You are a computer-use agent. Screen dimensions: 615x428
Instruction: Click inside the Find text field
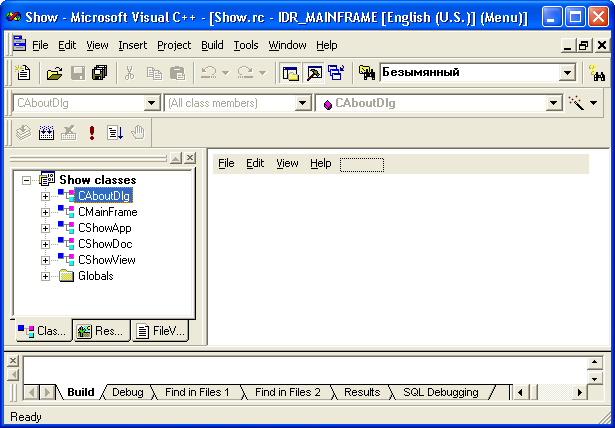tap(469, 73)
